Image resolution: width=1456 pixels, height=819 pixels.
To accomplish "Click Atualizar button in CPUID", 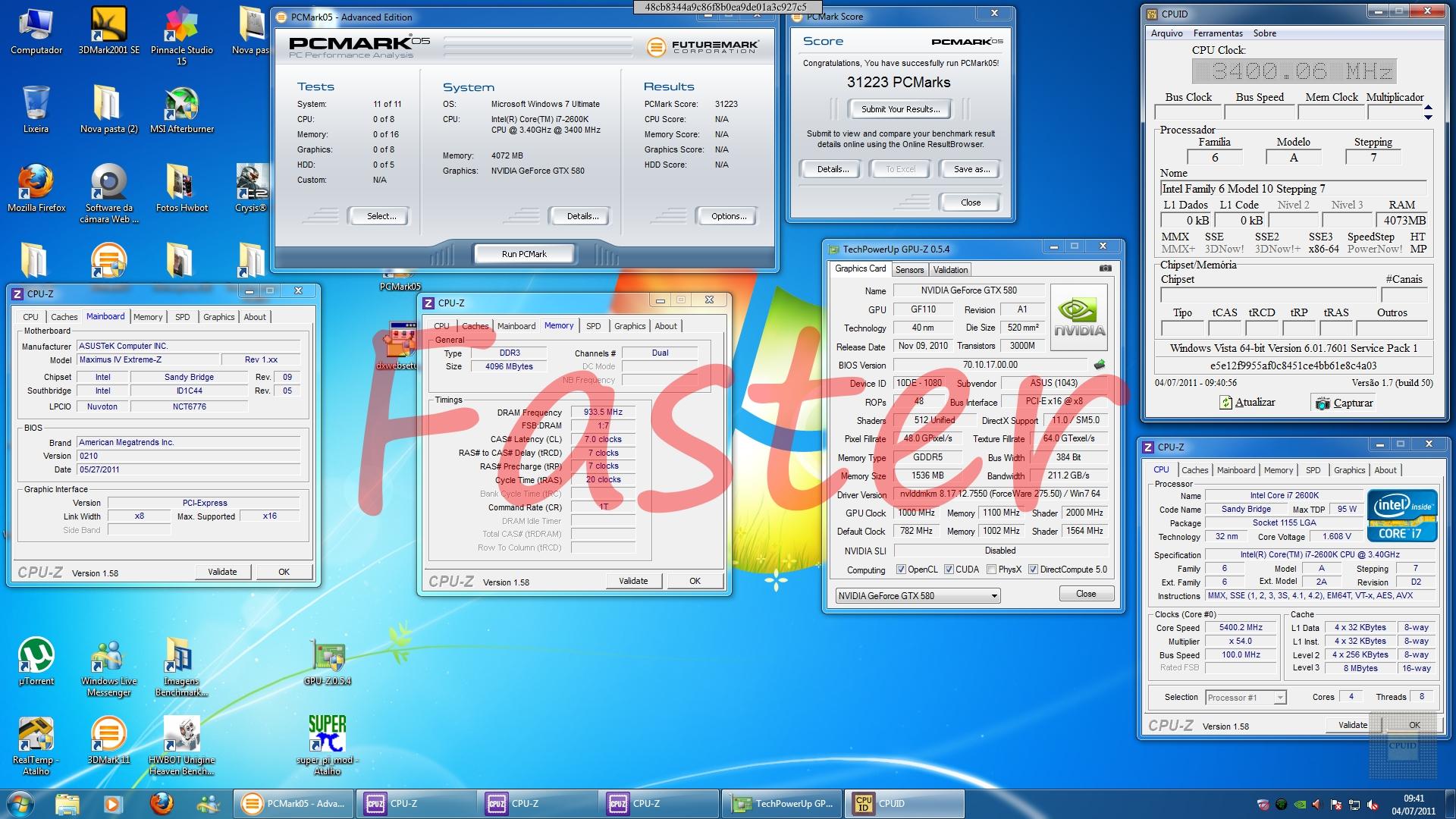I will (1247, 403).
